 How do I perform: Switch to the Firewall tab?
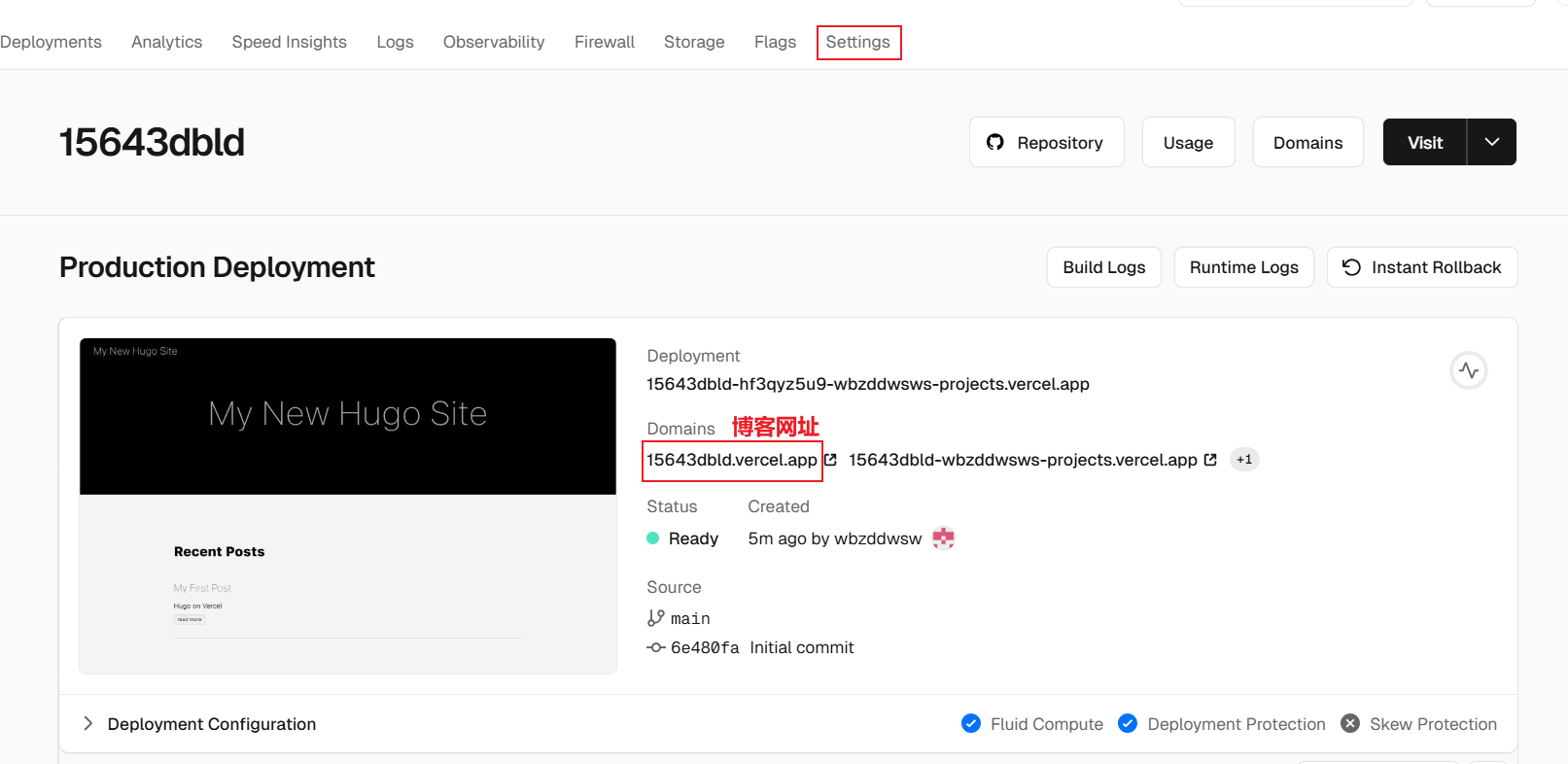click(x=605, y=42)
